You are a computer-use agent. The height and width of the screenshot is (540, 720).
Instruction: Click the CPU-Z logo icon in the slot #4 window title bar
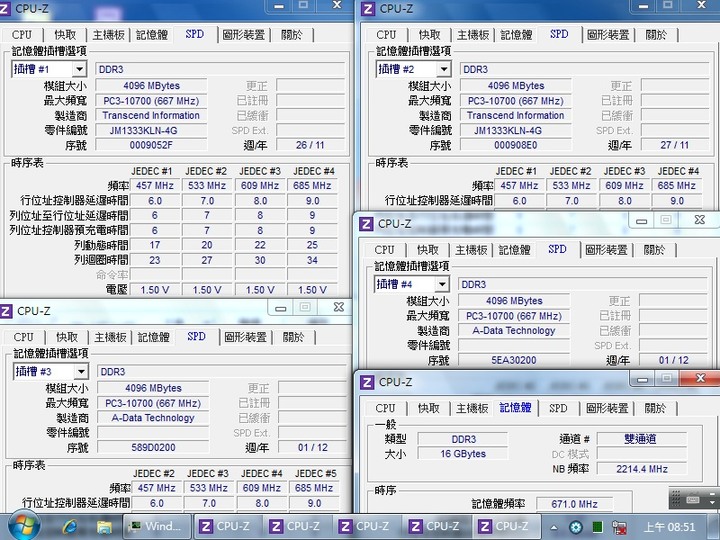366,224
